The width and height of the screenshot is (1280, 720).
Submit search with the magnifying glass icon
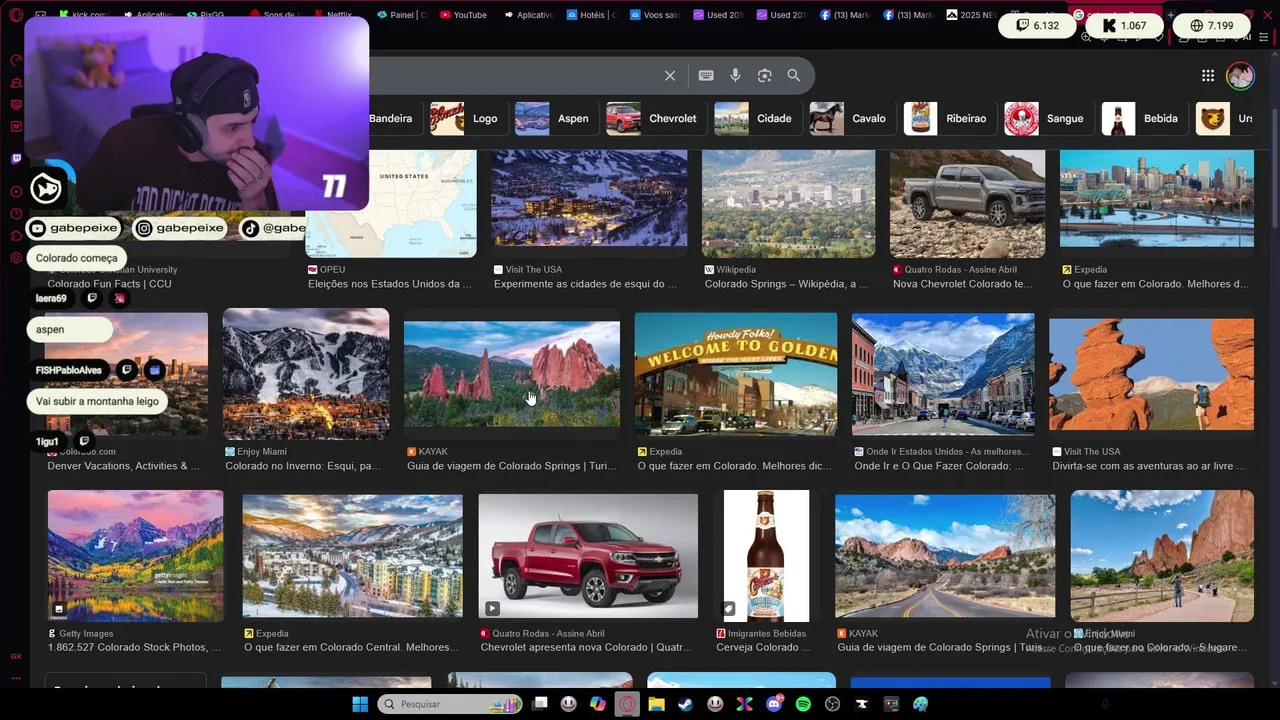click(x=793, y=76)
